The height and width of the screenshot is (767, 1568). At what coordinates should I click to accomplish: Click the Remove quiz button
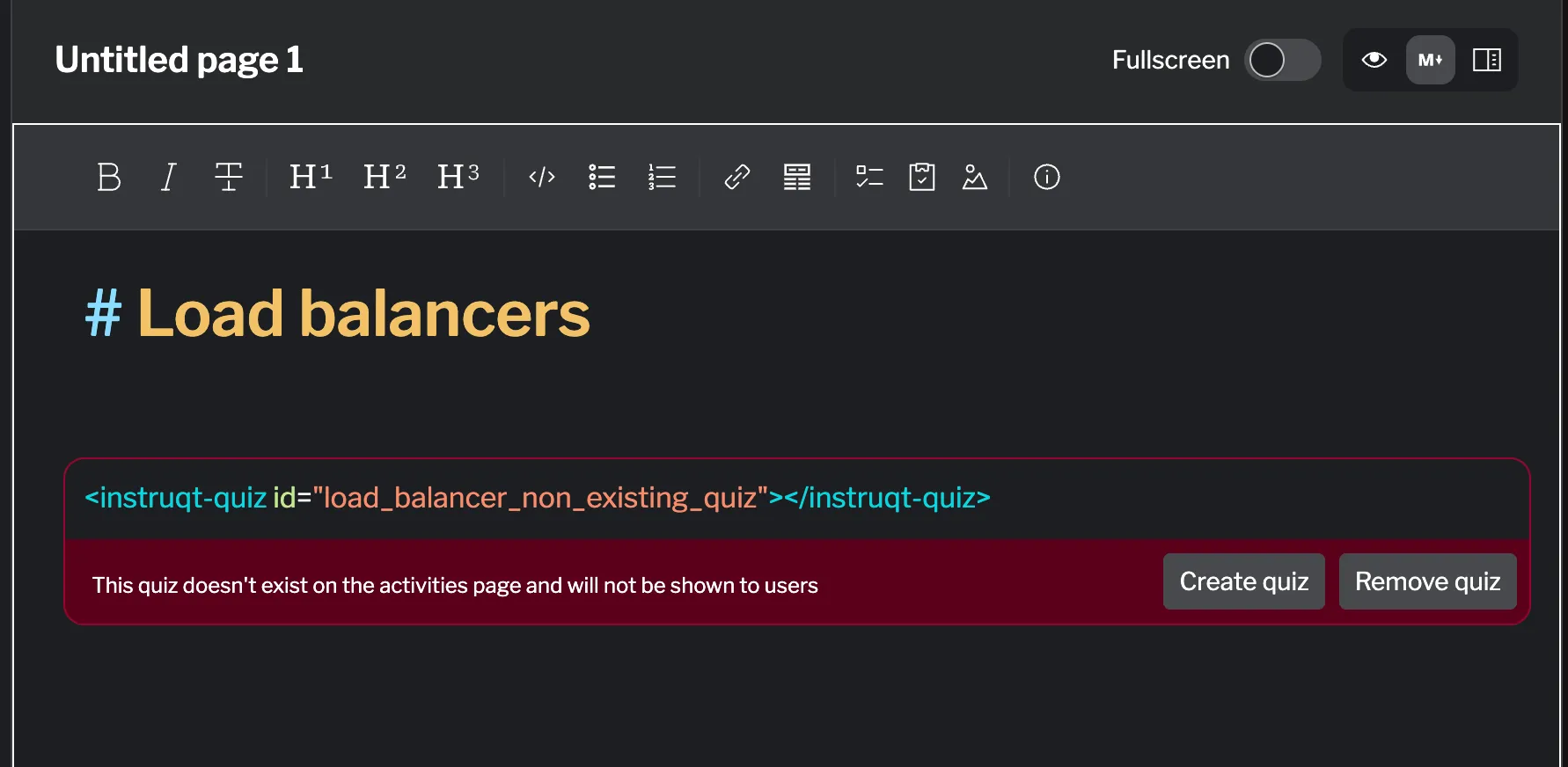click(1427, 581)
